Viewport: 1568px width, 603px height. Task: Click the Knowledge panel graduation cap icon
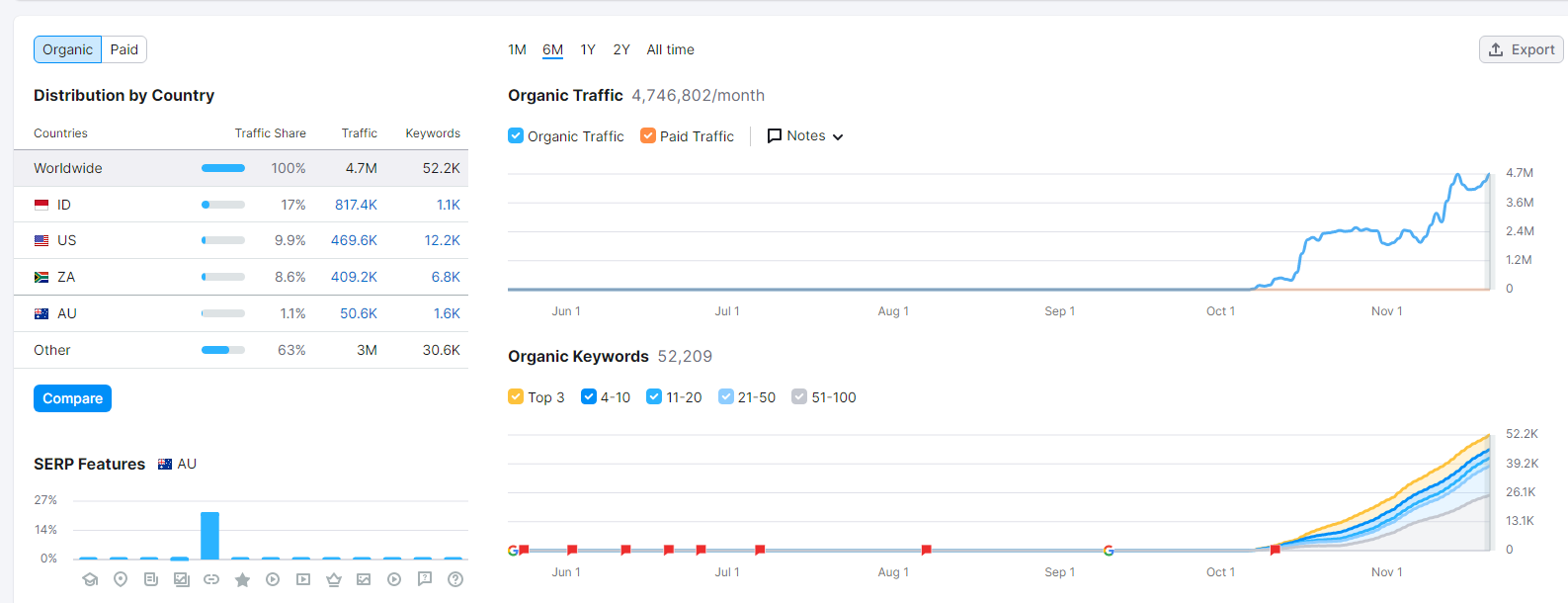pos(90,579)
